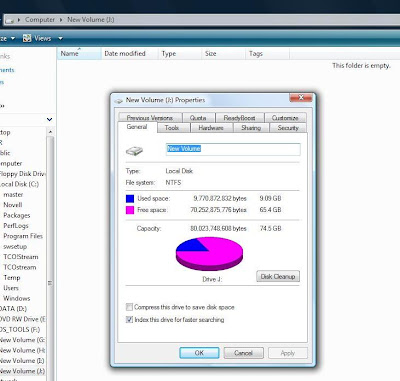Select New Volume (G:) in the tree
The image size is (400, 381).
[23, 340]
